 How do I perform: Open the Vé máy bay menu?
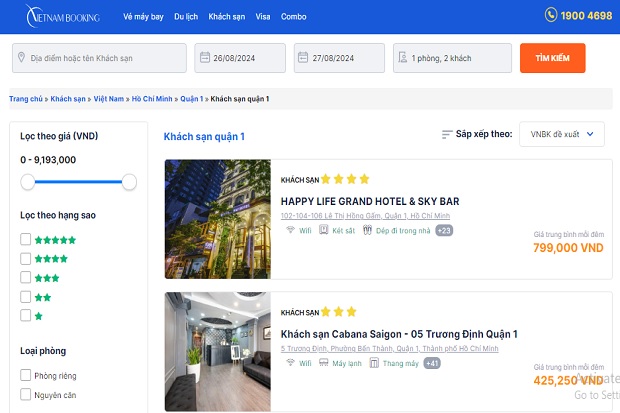[143, 17]
